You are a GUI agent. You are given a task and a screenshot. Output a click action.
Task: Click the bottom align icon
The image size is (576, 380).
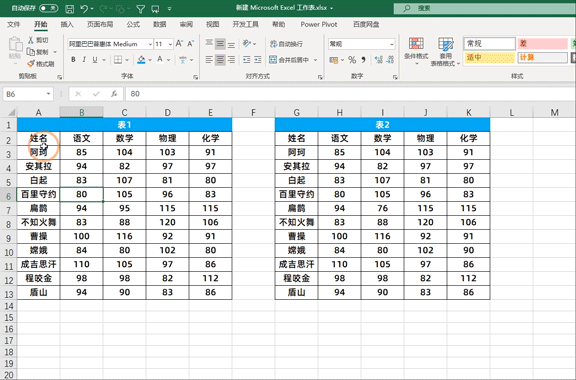[x=231, y=44]
